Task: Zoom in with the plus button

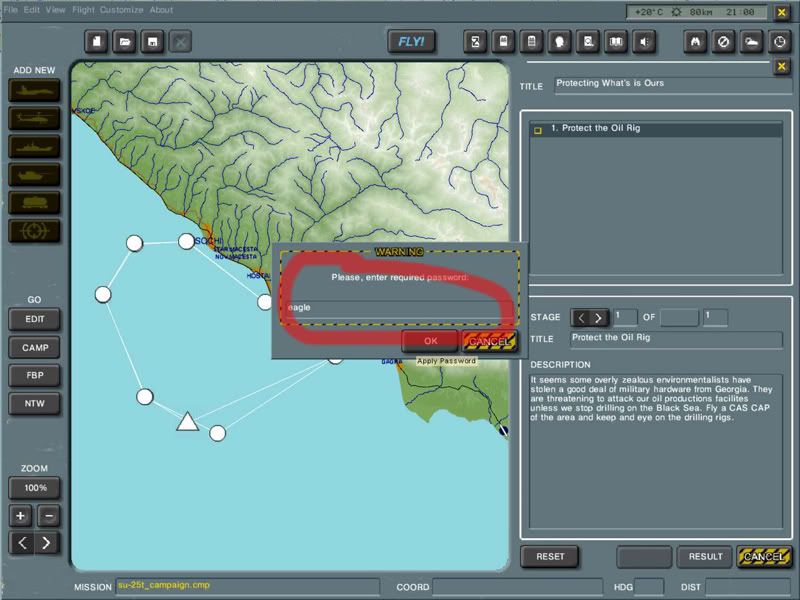Action: pos(21,516)
